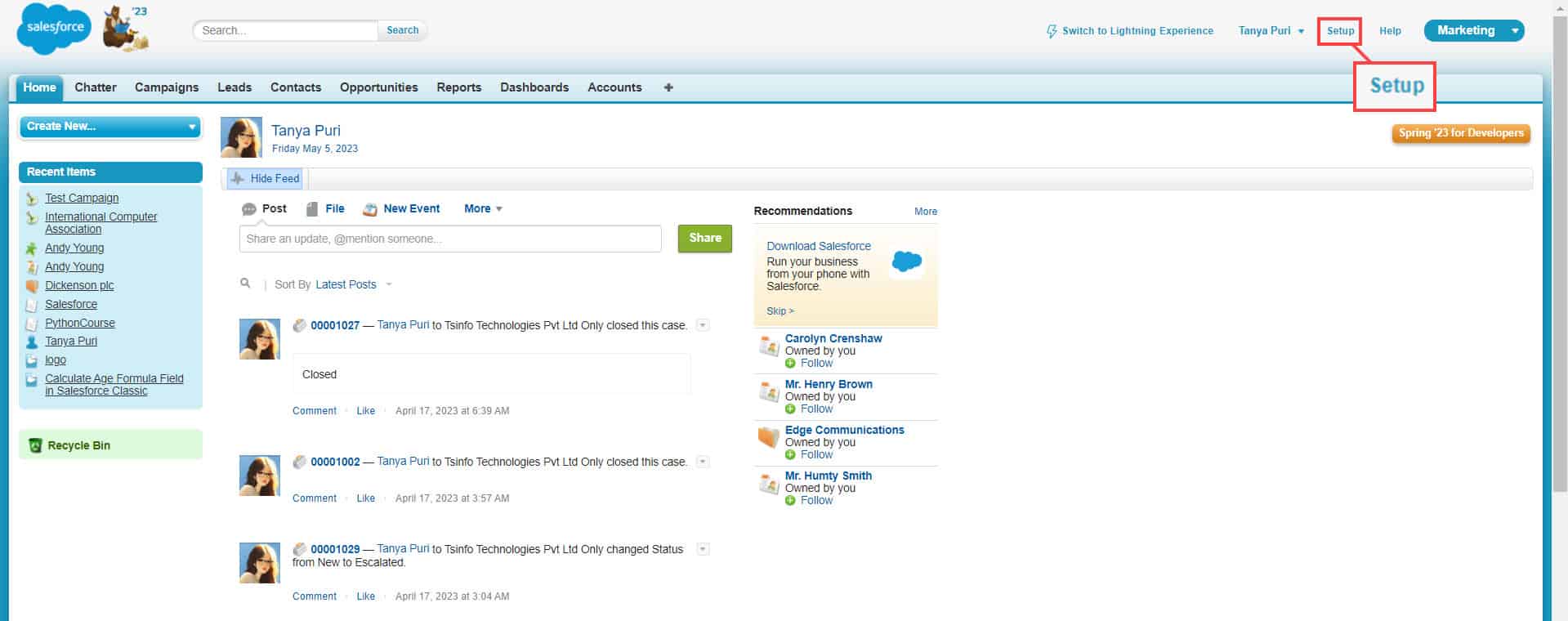Click the case icon beside 00001027
Viewport: 1568px width, 621px height.
[300, 325]
